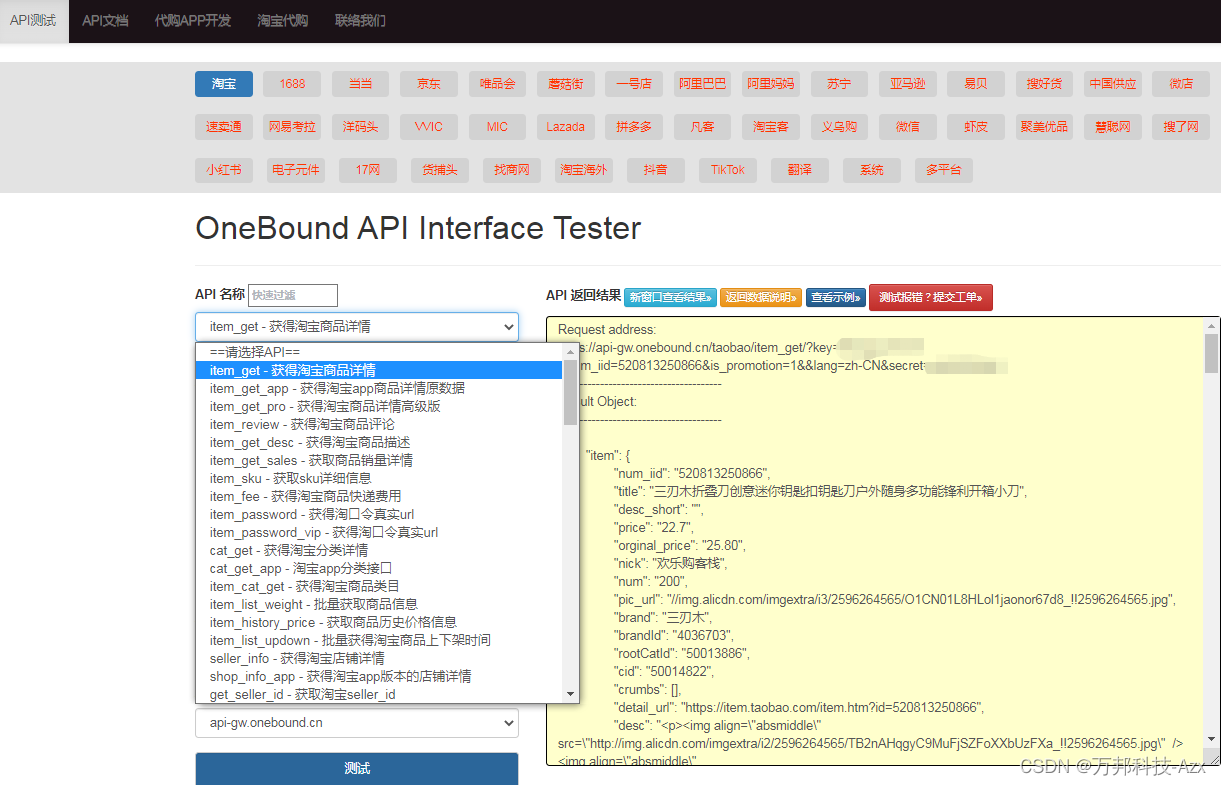Choose the 苏宁 platform
The height and width of the screenshot is (785, 1221).
click(839, 84)
